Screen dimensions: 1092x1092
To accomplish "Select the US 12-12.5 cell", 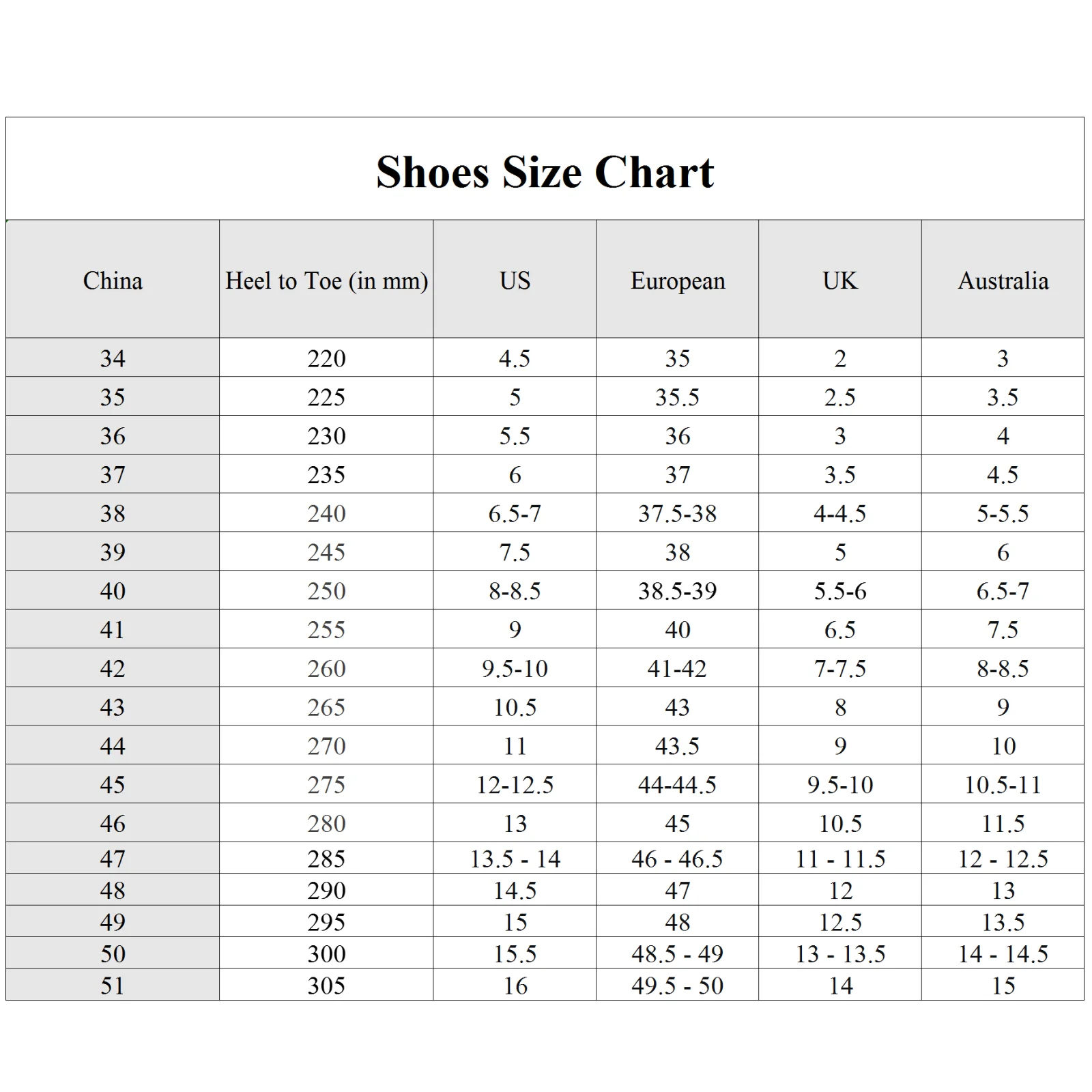I will point(515,785).
